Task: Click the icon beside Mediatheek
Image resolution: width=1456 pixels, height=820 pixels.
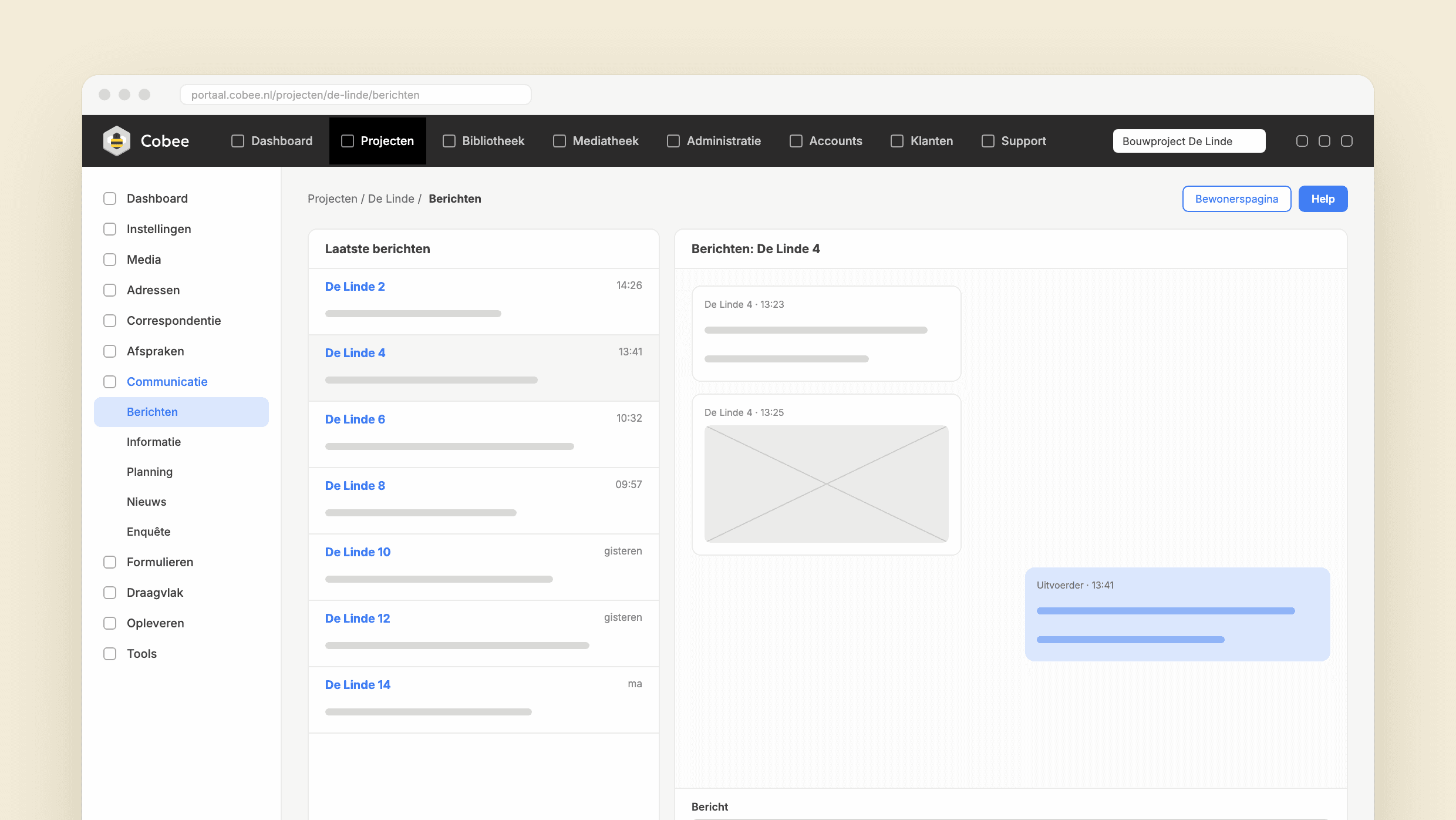Action: 560,141
